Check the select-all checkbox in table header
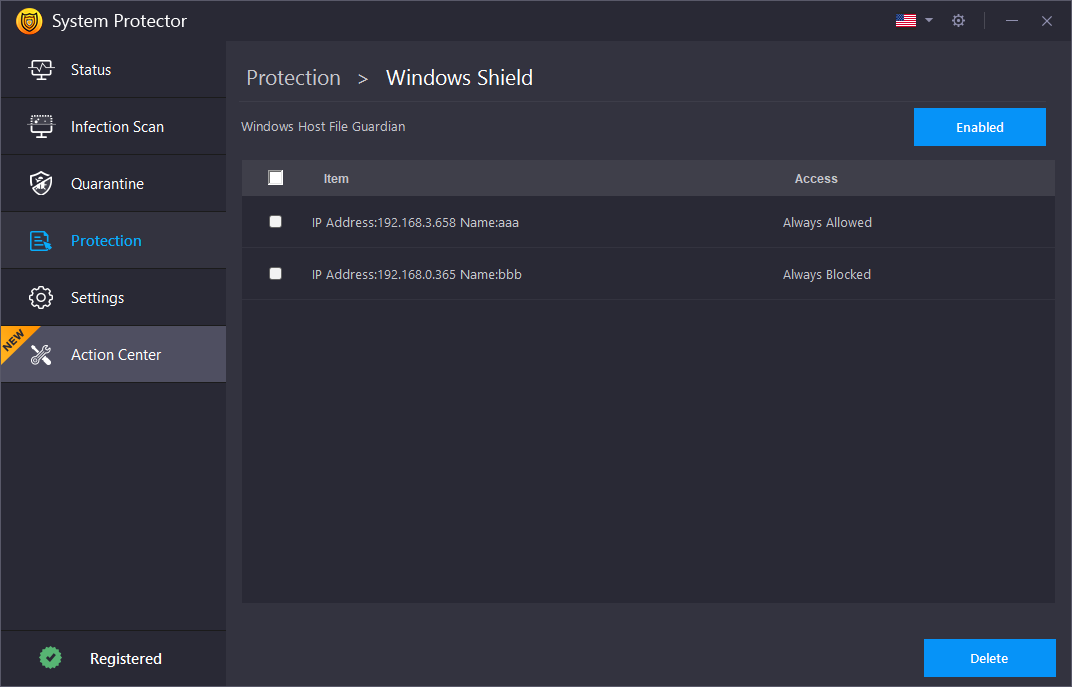1072x687 pixels. (x=275, y=177)
